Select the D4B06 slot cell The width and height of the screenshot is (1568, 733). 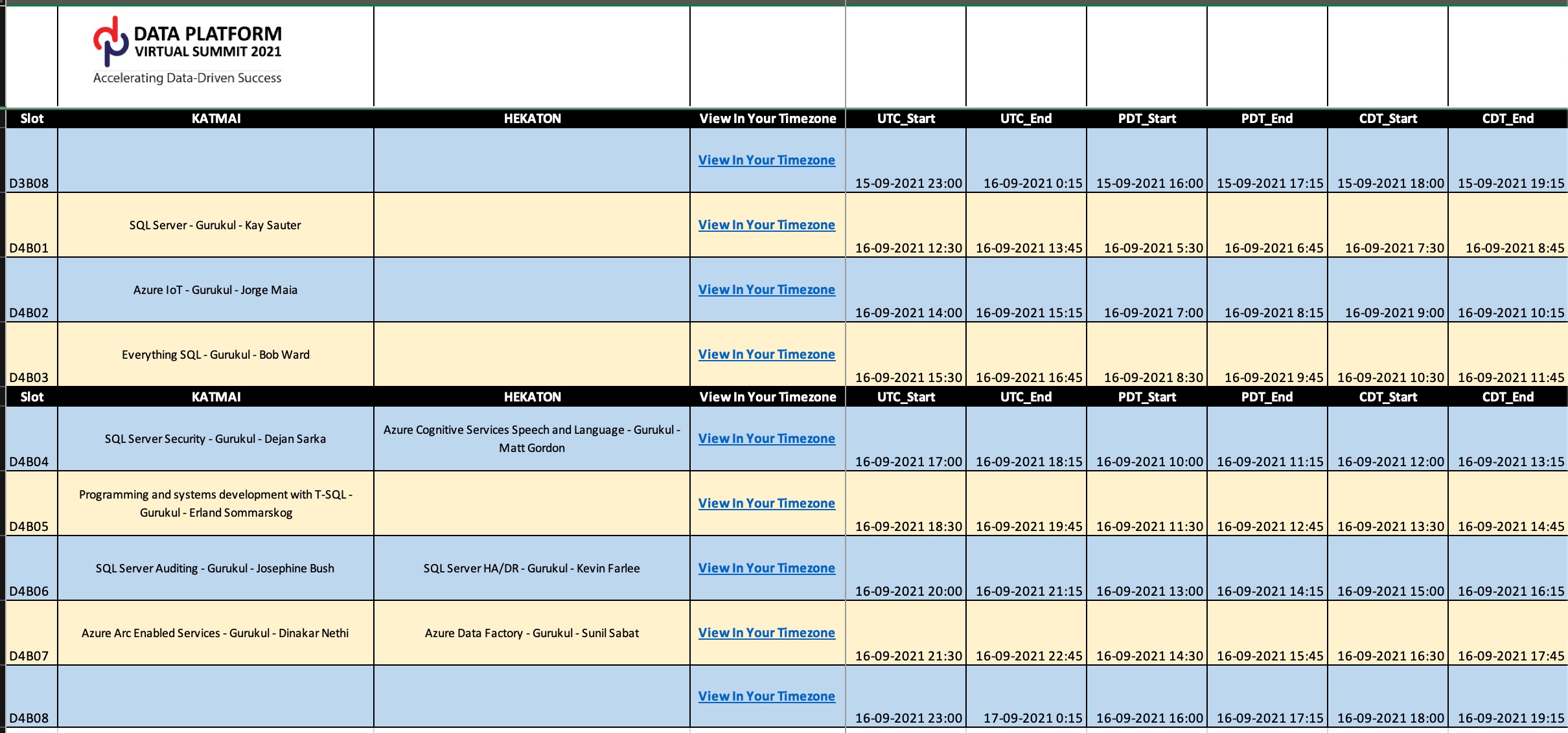32,568
